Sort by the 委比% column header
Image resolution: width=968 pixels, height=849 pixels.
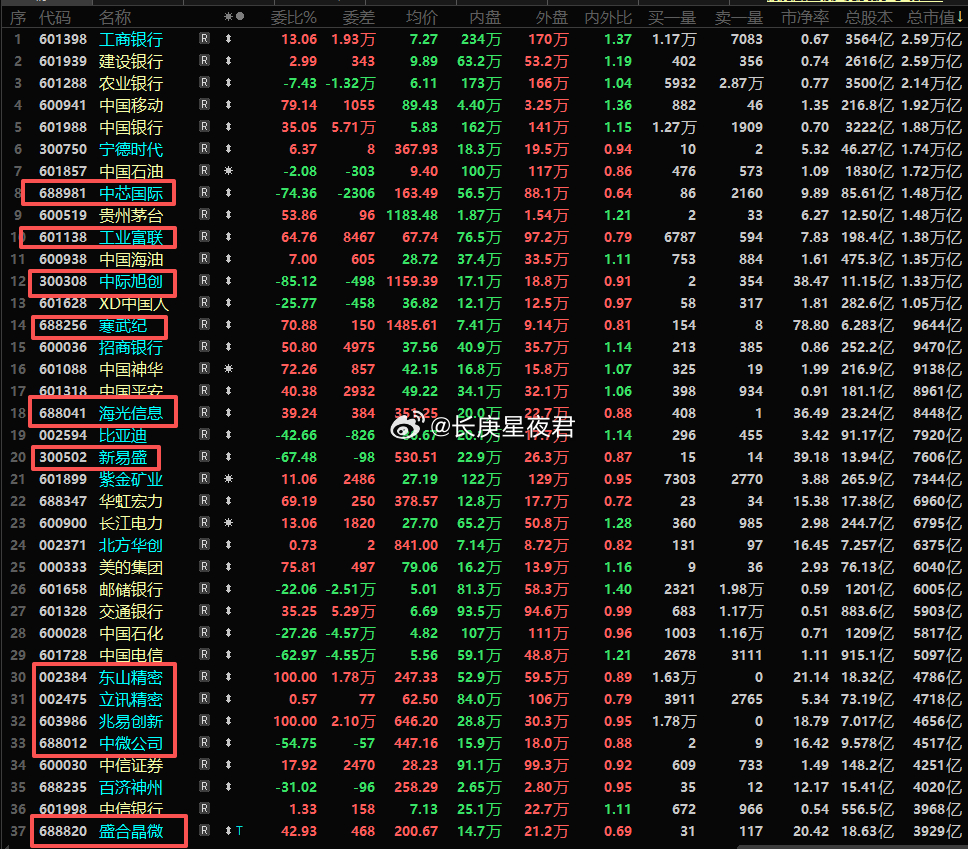coord(294,17)
